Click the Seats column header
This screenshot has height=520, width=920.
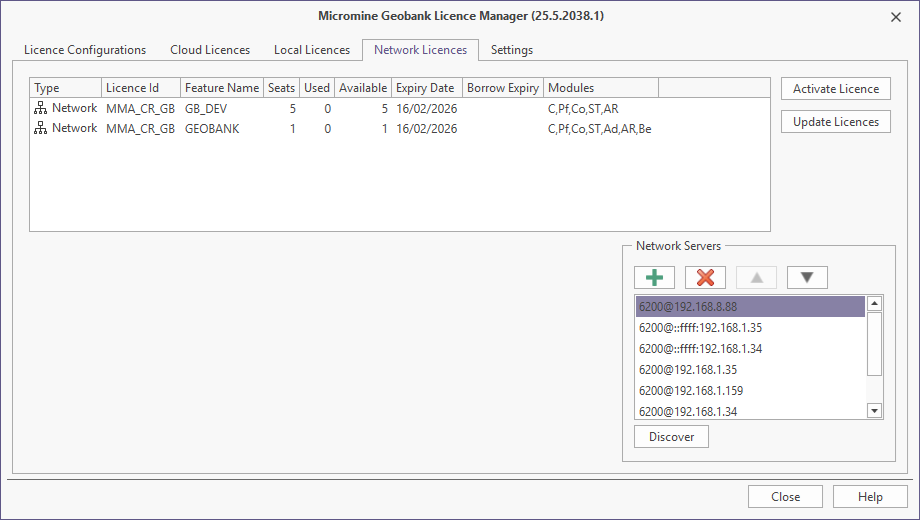(282, 88)
